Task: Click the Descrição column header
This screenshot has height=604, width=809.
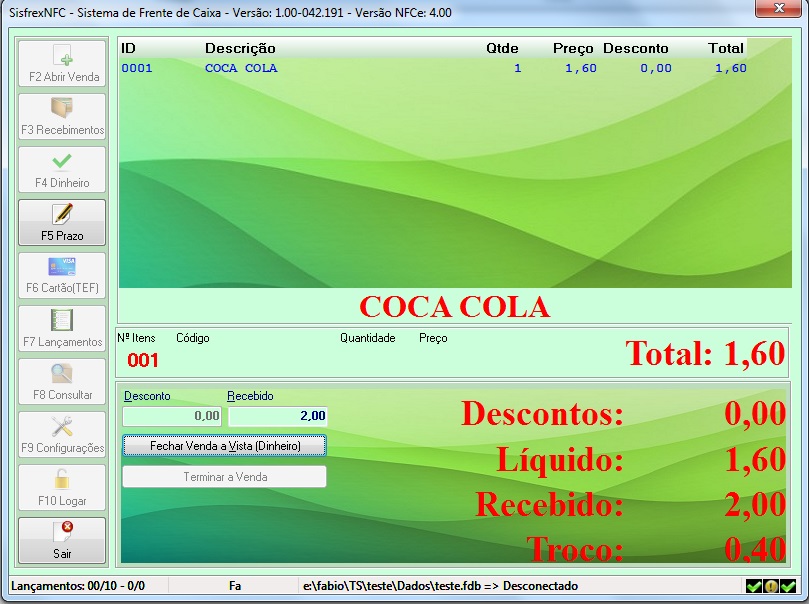Action: coord(240,48)
